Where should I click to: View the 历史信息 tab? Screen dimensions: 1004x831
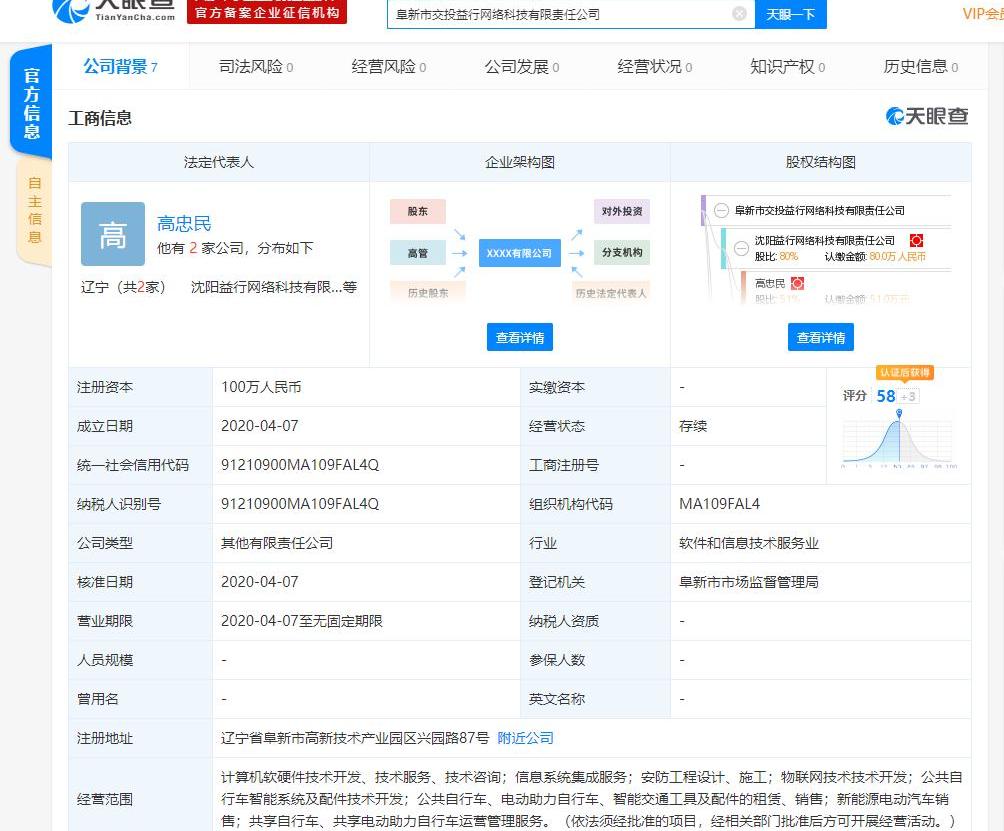click(x=921, y=67)
